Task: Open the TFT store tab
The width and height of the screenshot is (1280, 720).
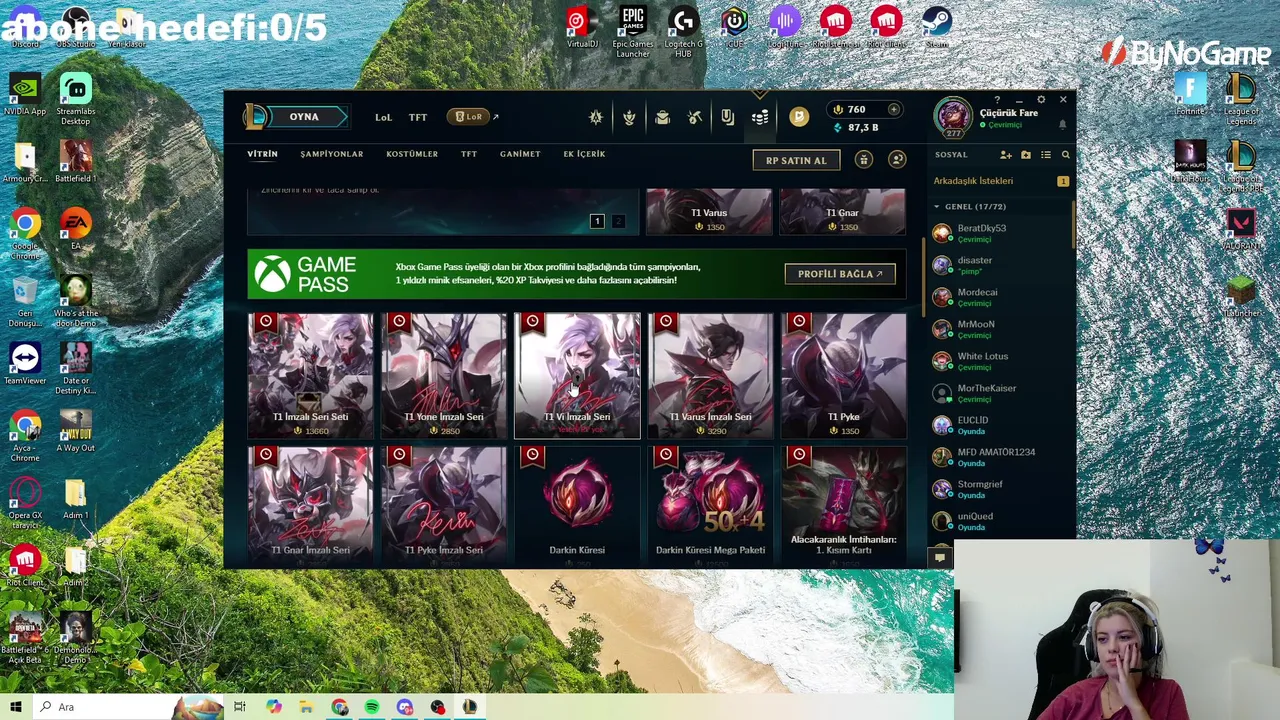Action: pos(469,154)
